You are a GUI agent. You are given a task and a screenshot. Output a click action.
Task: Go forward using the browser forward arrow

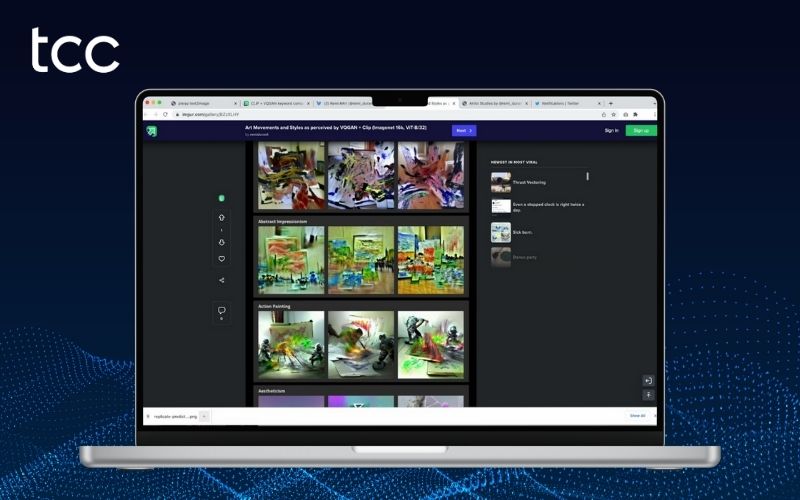pyautogui.click(x=156, y=114)
